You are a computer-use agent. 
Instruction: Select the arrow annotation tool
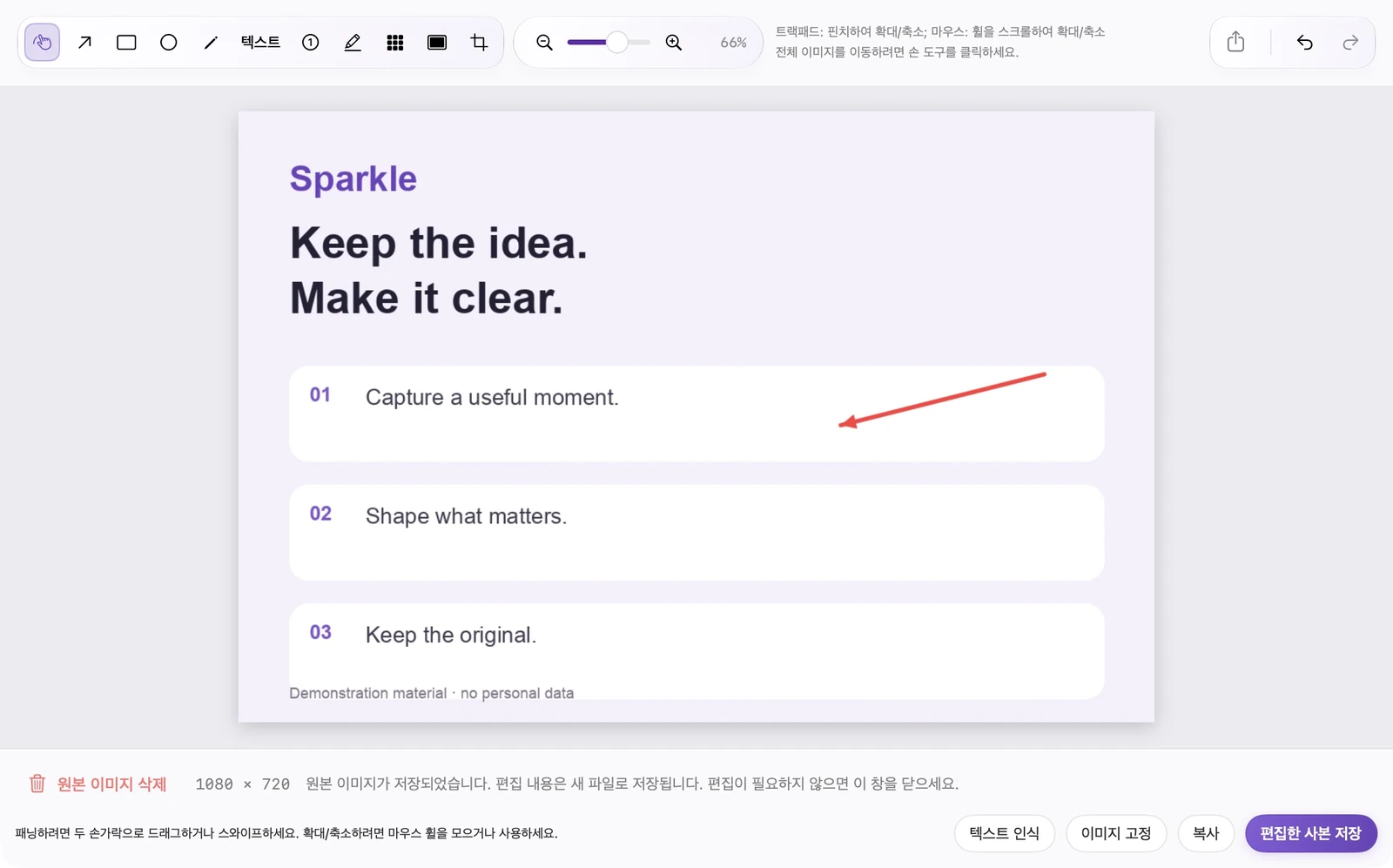[x=84, y=42]
